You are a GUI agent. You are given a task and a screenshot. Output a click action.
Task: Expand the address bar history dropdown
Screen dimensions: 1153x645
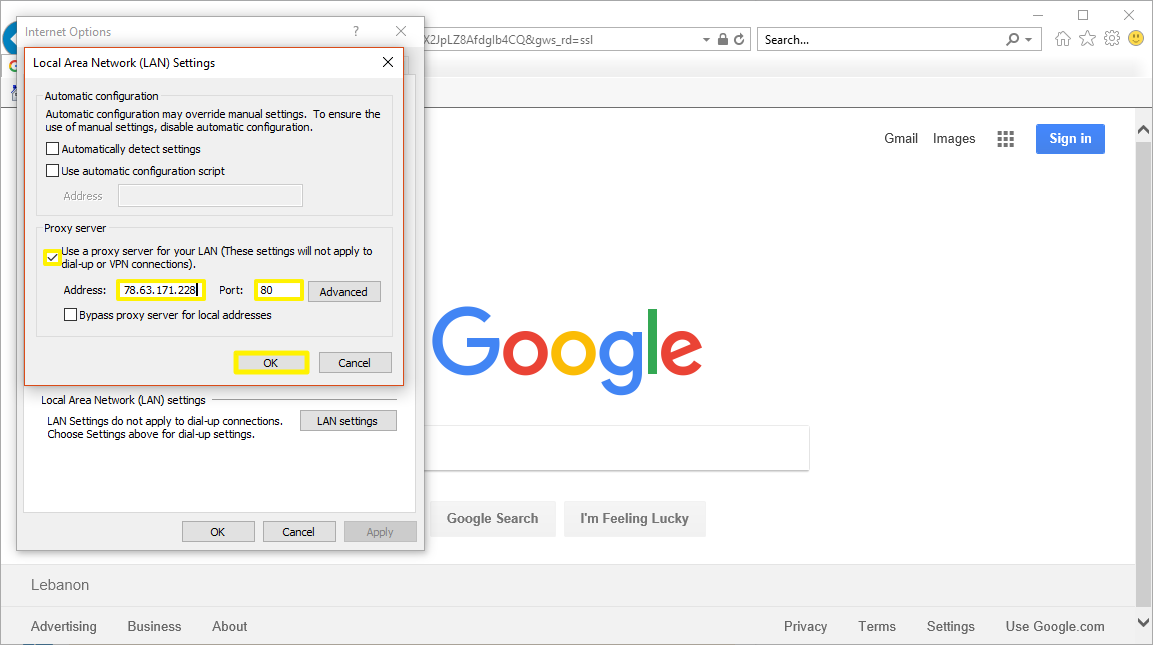(706, 40)
